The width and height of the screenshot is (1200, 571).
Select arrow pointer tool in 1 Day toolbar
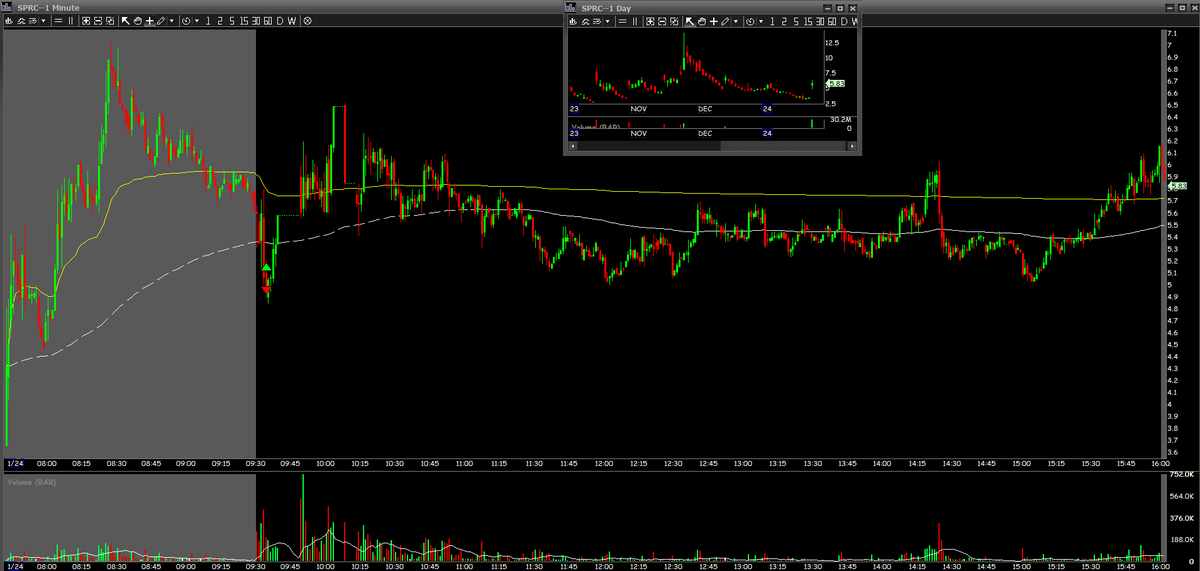click(x=689, y=21)
